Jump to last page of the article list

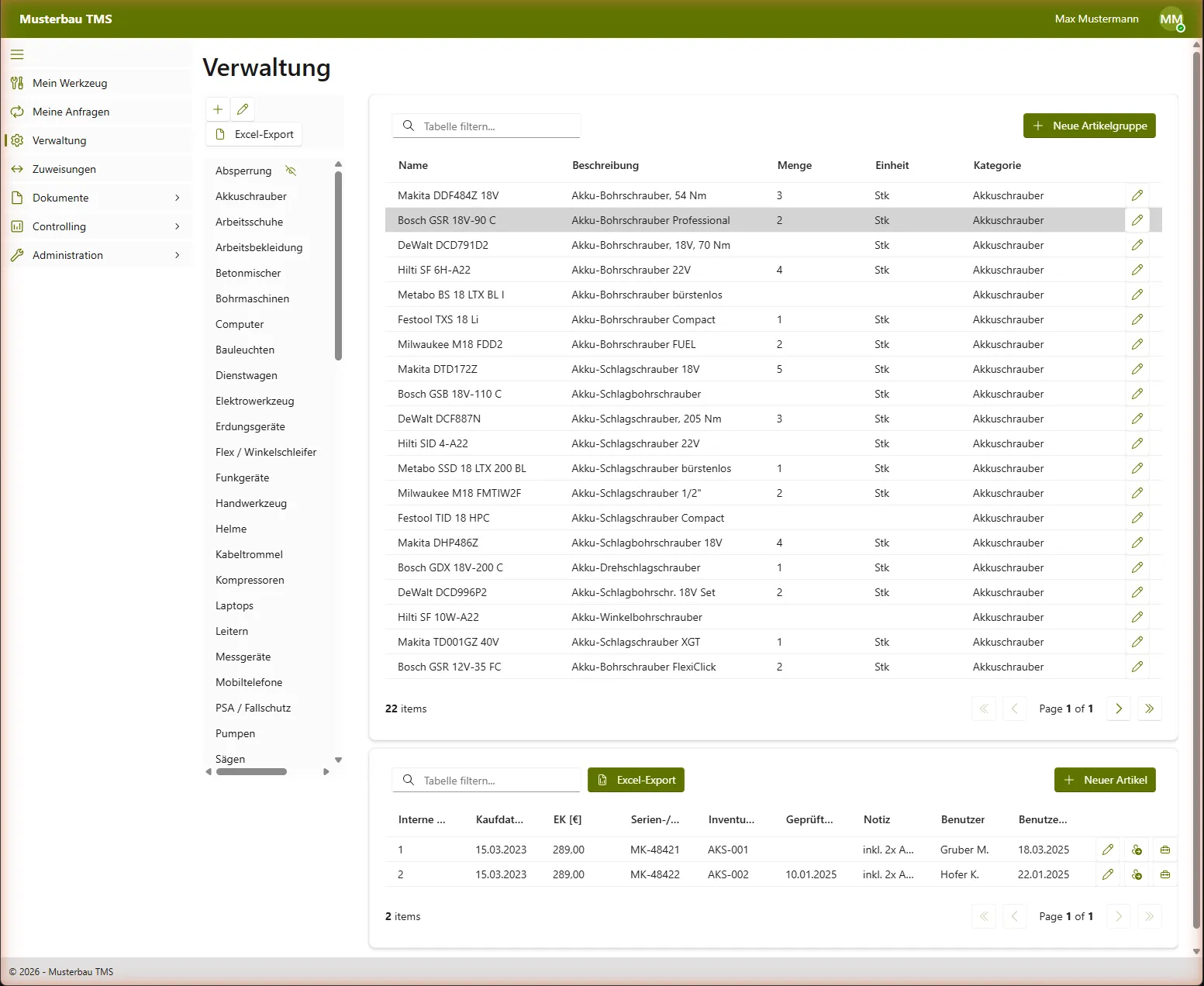(1149, 708)
